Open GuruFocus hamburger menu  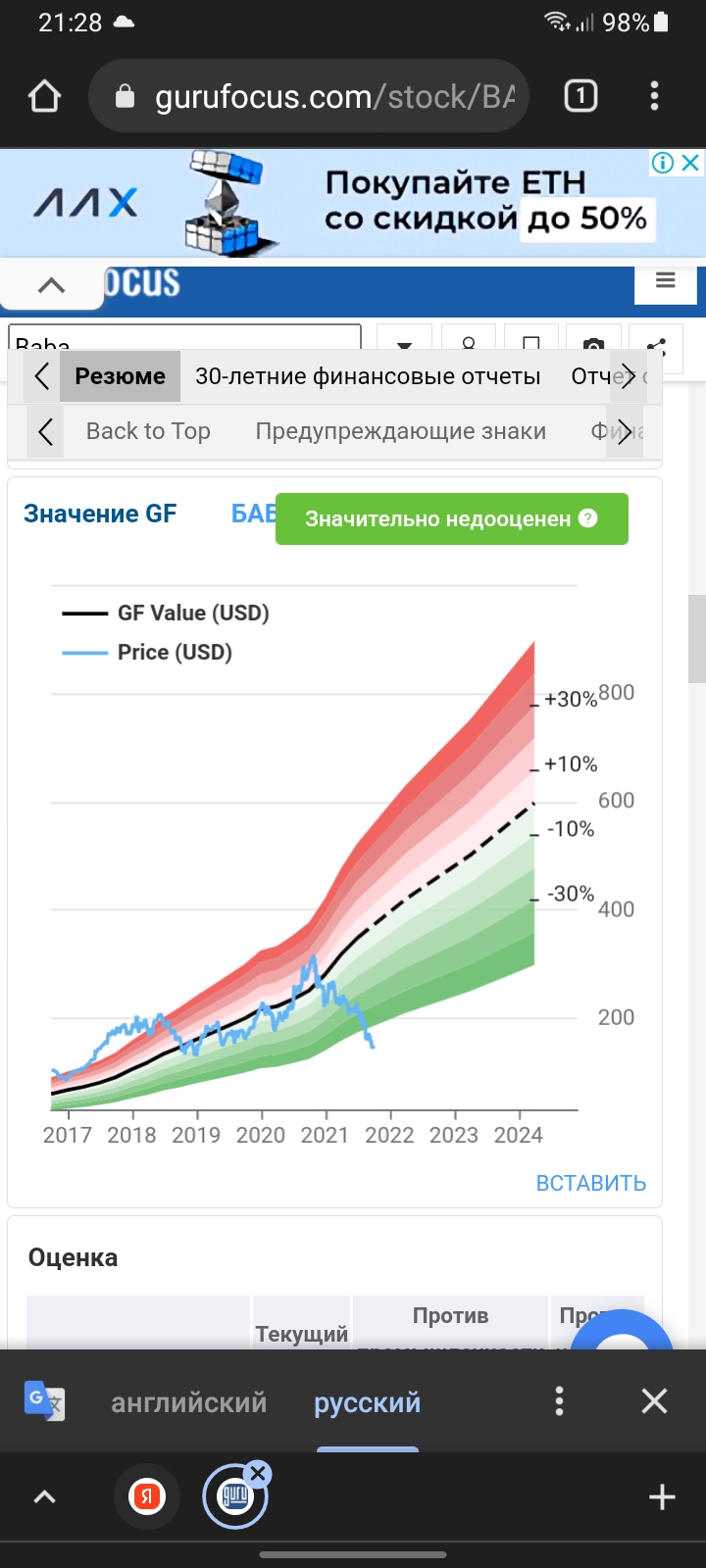(x=665, y=282)
